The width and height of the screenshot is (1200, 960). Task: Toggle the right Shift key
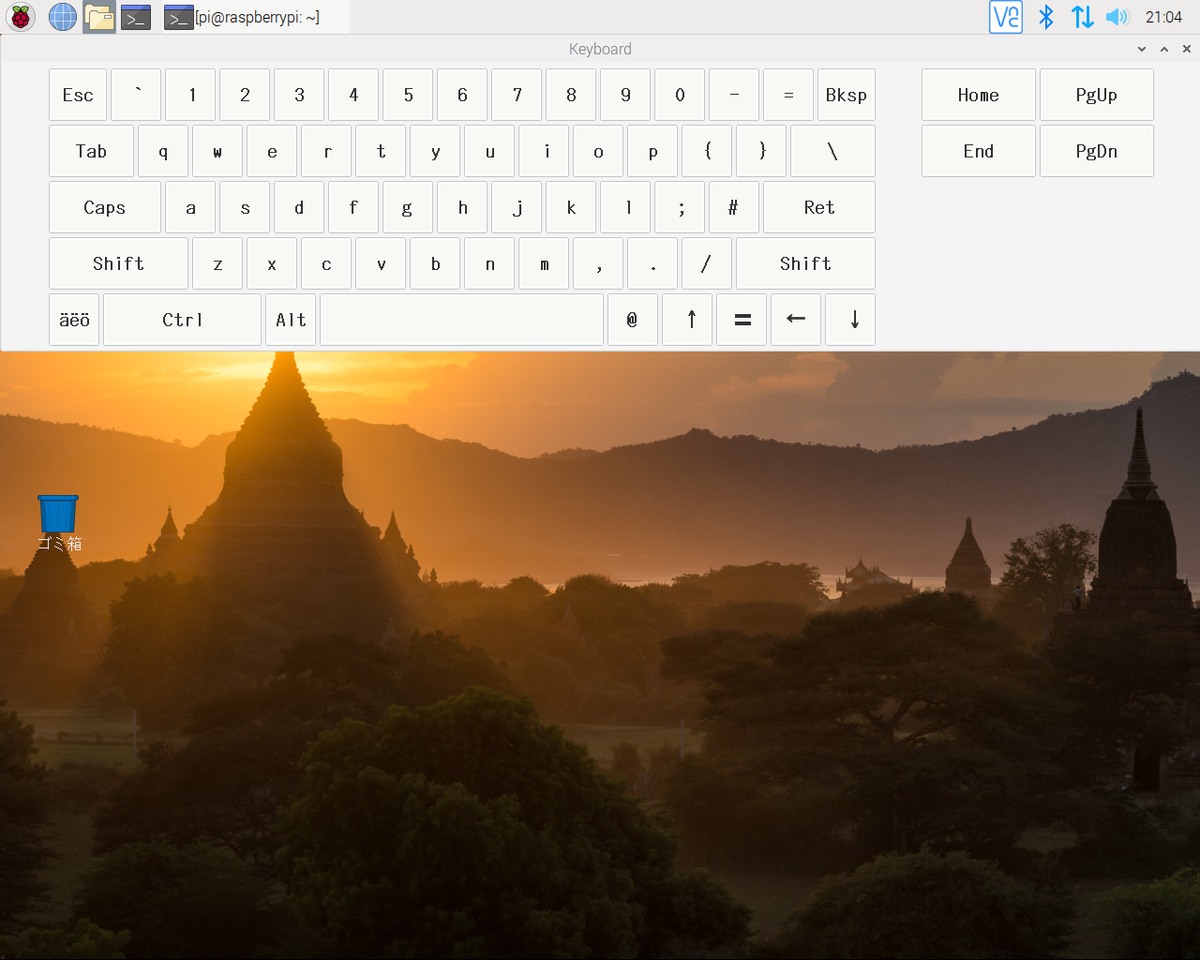pyautogui.click(x=805, y=263)
